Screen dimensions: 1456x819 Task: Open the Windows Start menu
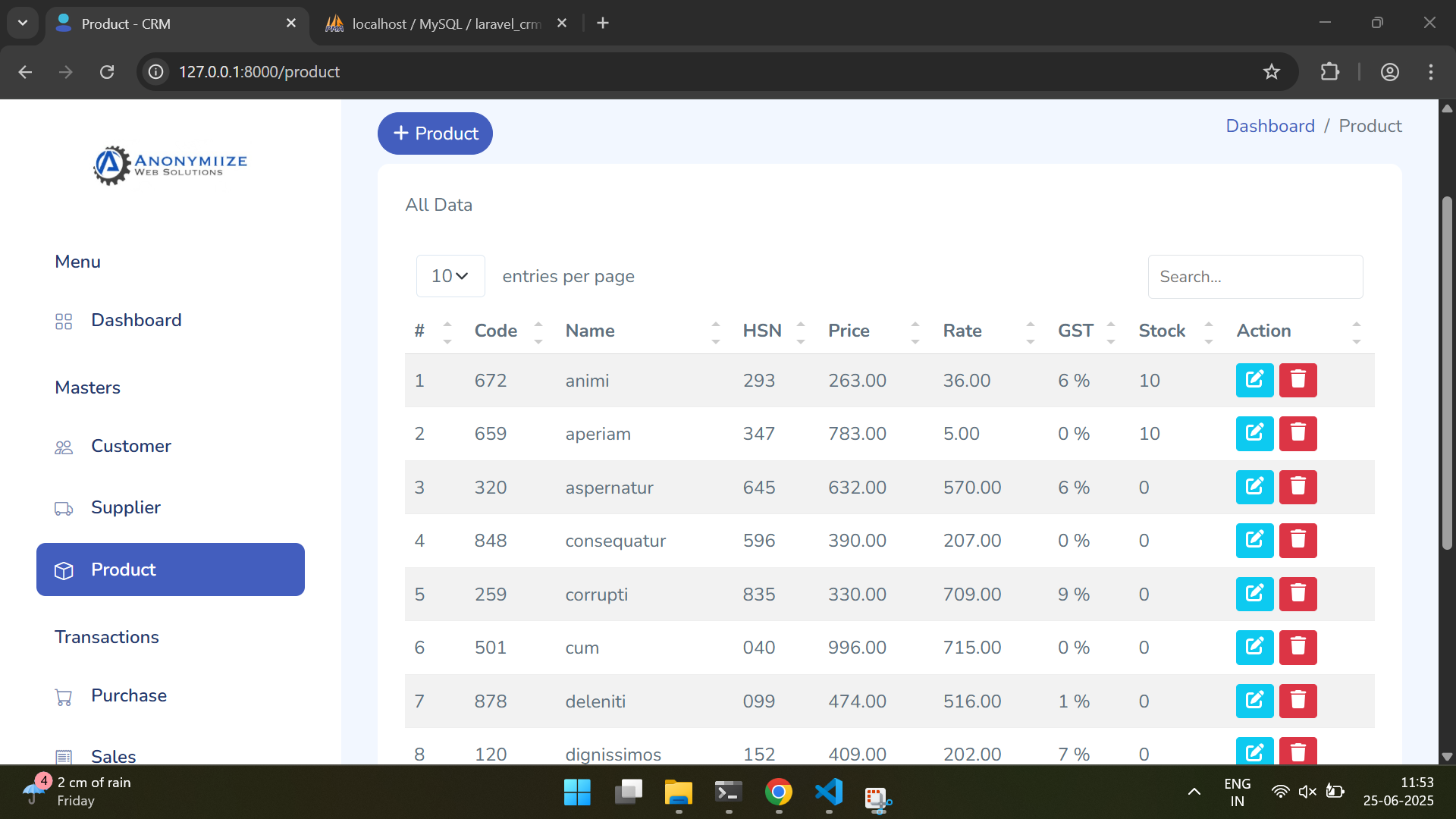coord(577,792)
